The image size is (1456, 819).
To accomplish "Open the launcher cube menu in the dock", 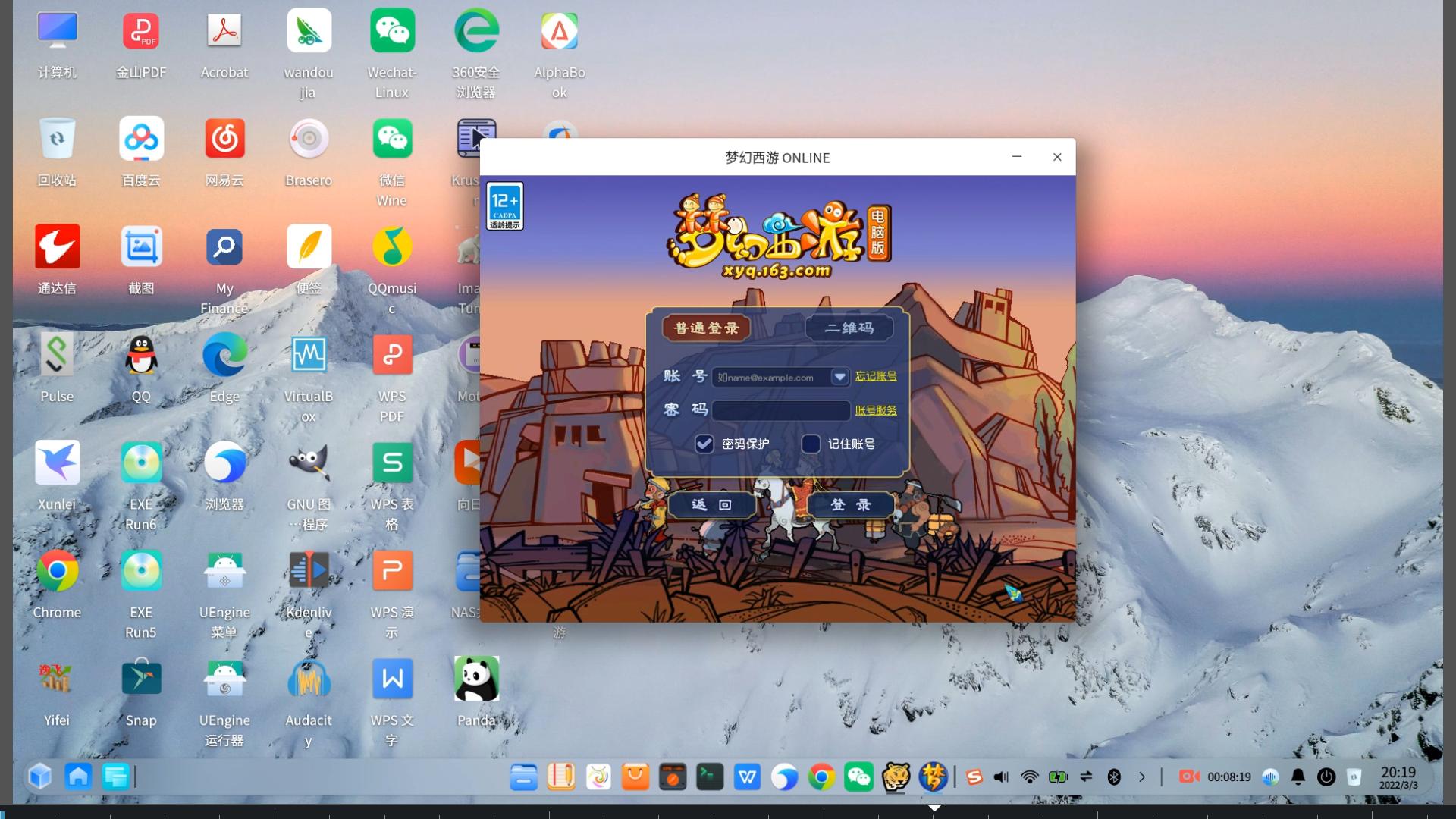I will (x=40, y=777).
